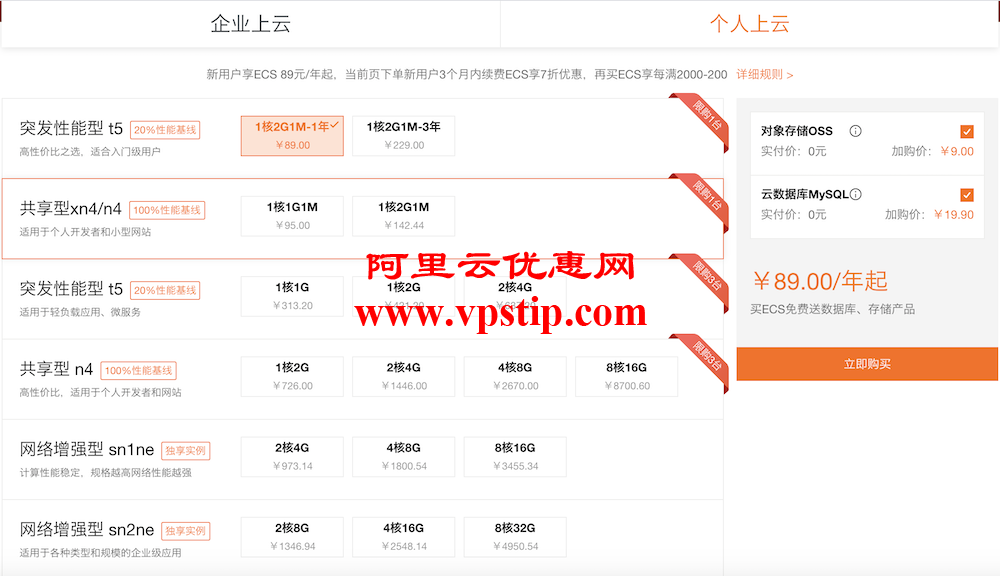1000x576 pixels.
Task: Click the 网络增强型 sn1ne heading
Action: pos(87,450)
